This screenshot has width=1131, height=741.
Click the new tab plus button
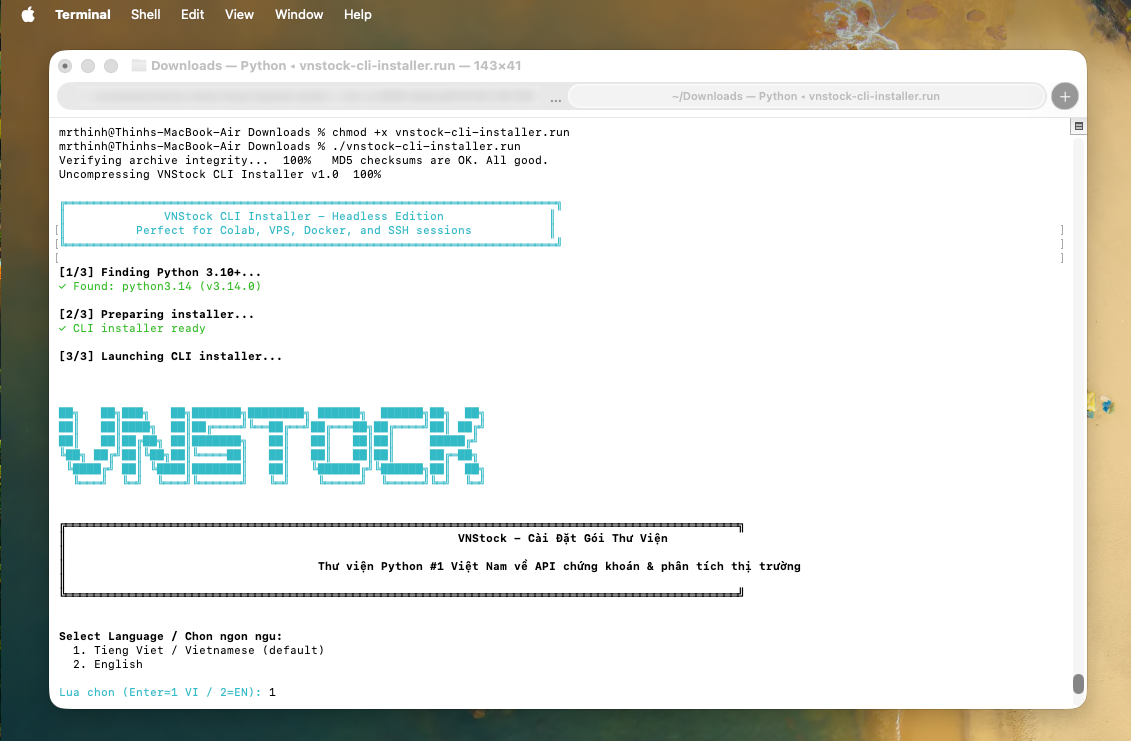pos(1064,96)
